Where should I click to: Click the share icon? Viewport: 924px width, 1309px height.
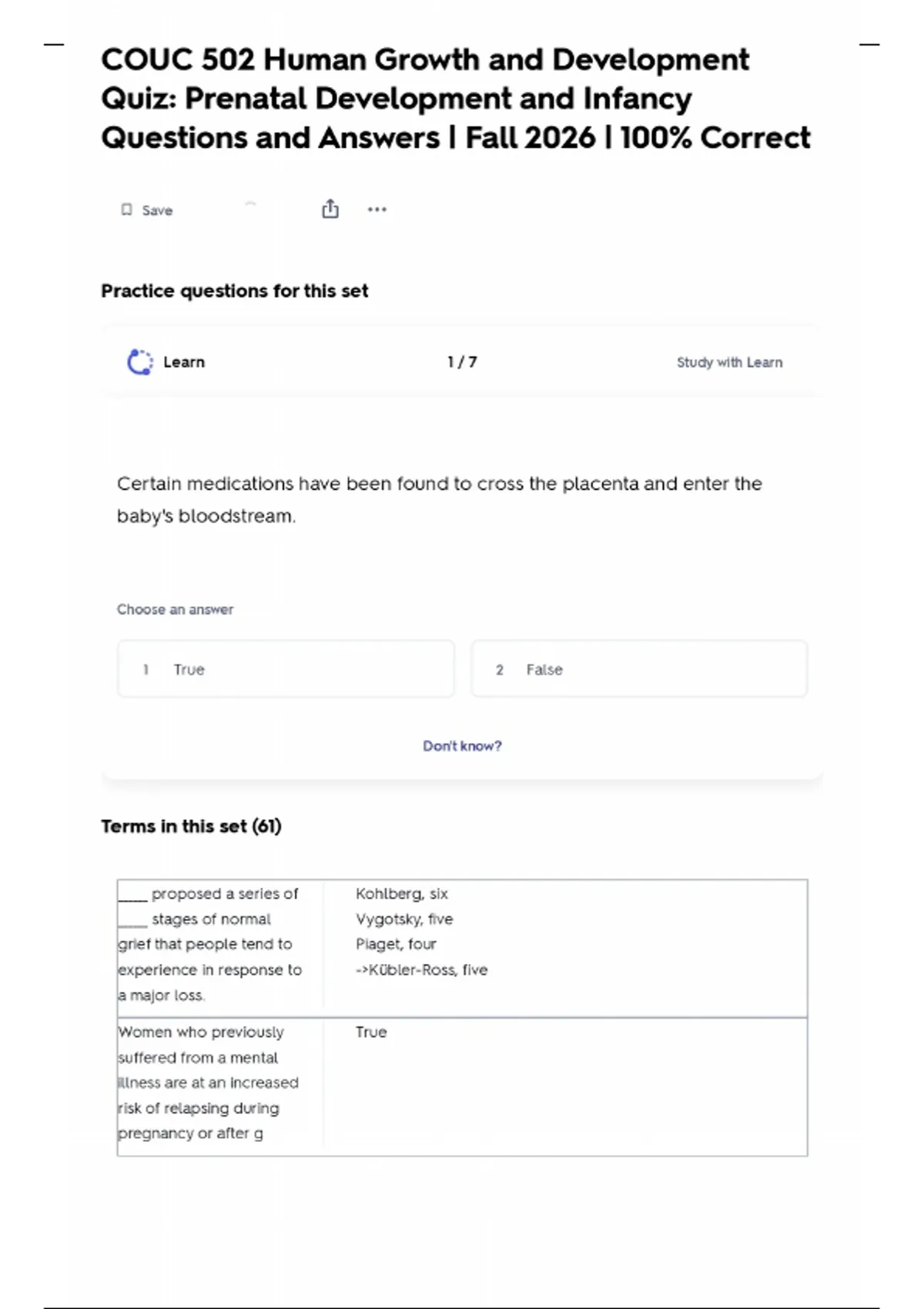pos(330,209)
